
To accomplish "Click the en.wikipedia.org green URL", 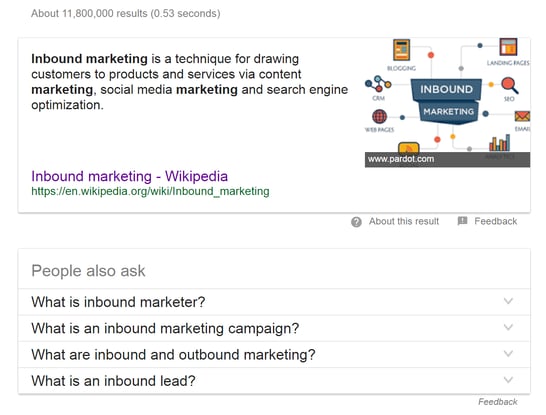I will (x=150, y=191).
